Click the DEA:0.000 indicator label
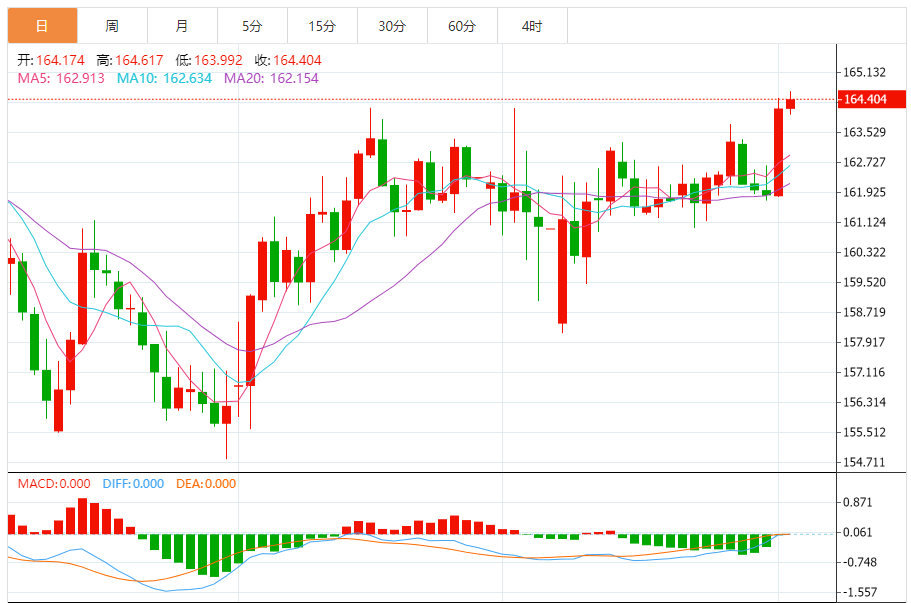911x603 pixels. click(206, 483)
